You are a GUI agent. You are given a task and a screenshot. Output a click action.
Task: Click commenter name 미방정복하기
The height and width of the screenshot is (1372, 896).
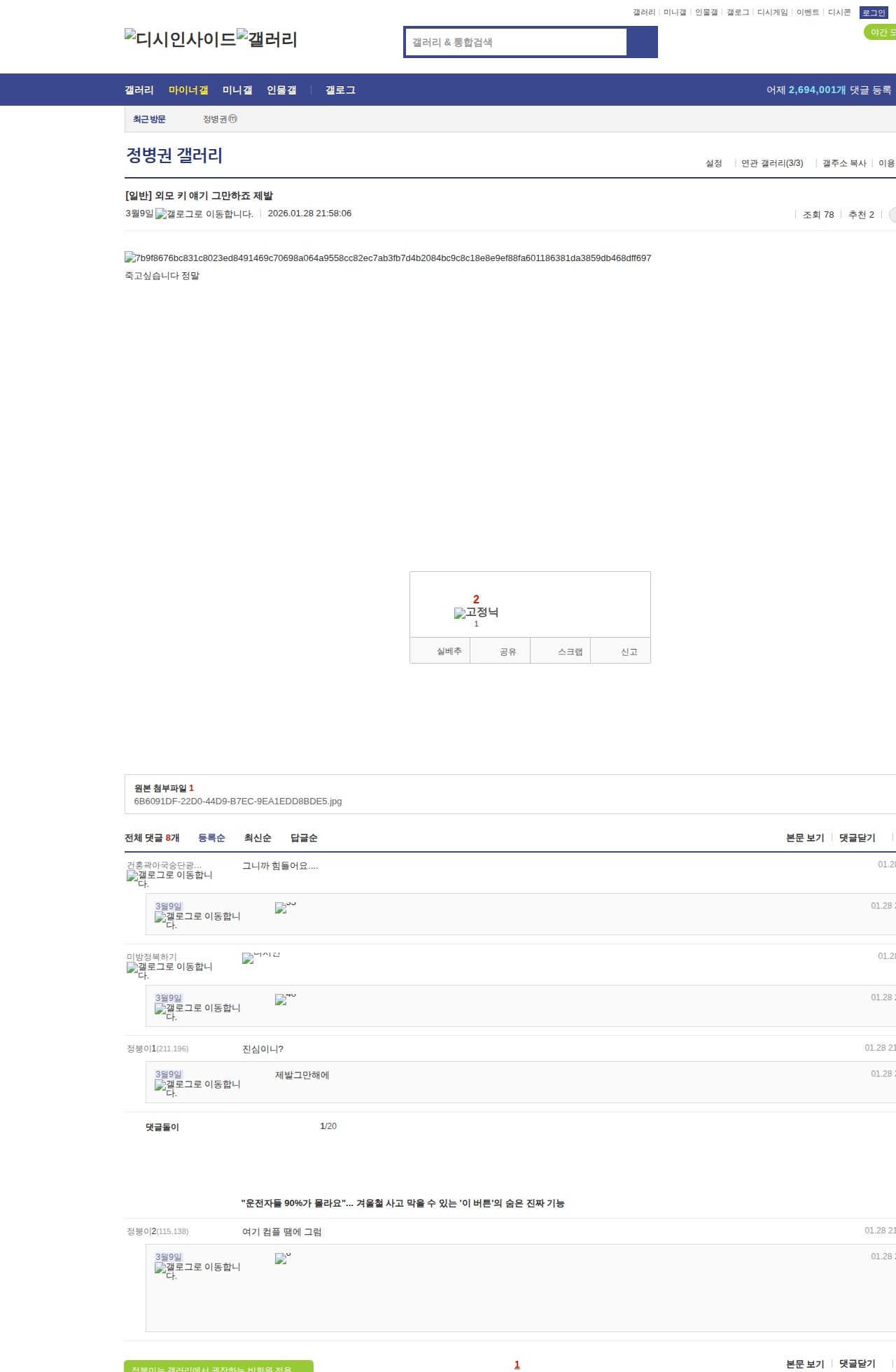[x=152, y=958]
